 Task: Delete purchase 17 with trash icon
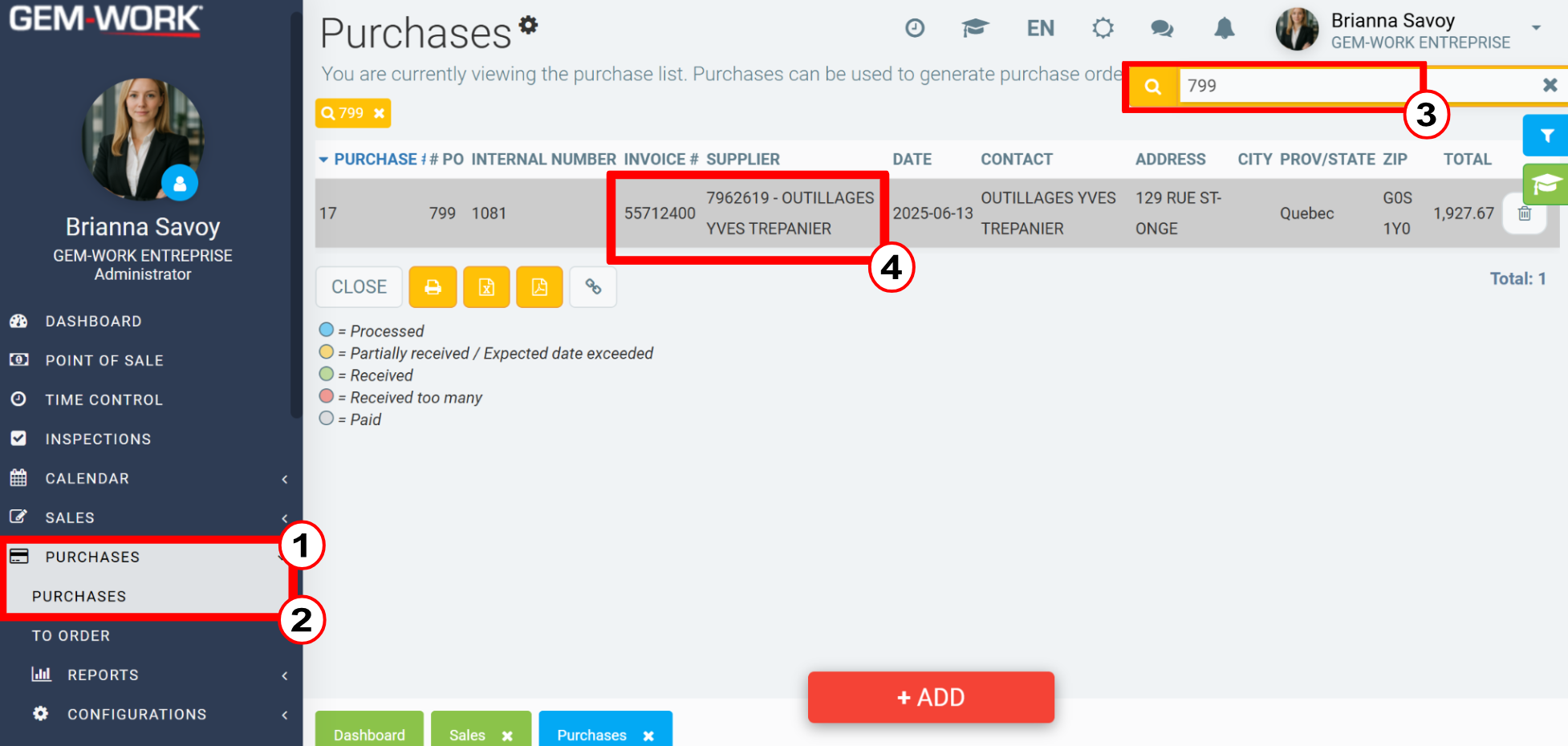(1525, 213)
